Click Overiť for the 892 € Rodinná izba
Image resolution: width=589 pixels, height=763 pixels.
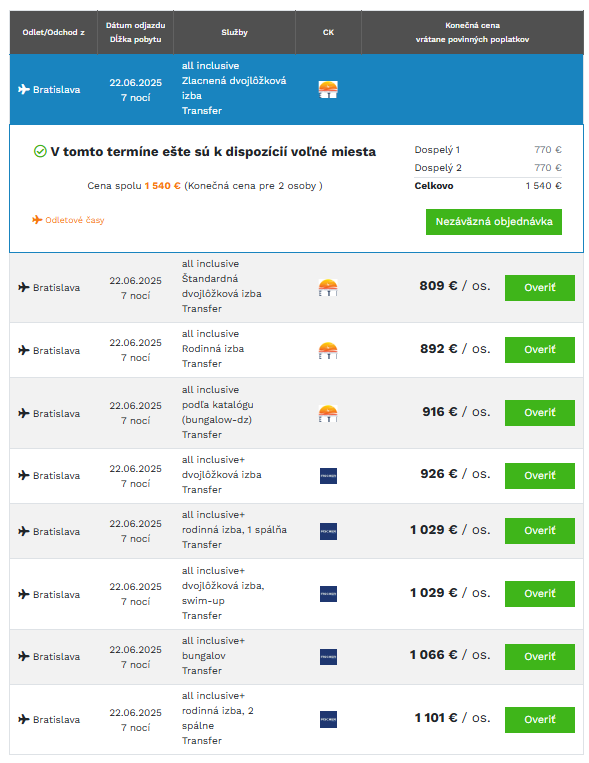(539, 350)
